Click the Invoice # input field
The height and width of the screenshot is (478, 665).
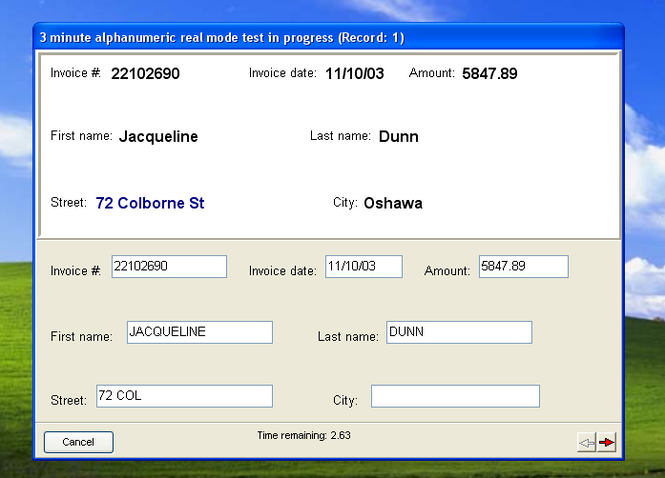click(169, 266)
